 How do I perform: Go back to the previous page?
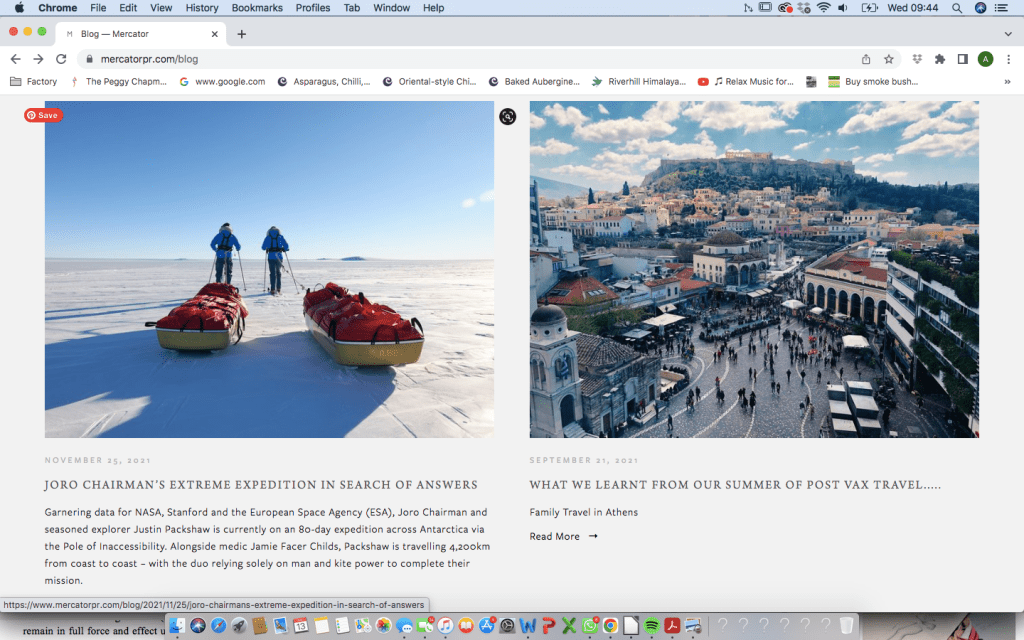click(15, 59)
